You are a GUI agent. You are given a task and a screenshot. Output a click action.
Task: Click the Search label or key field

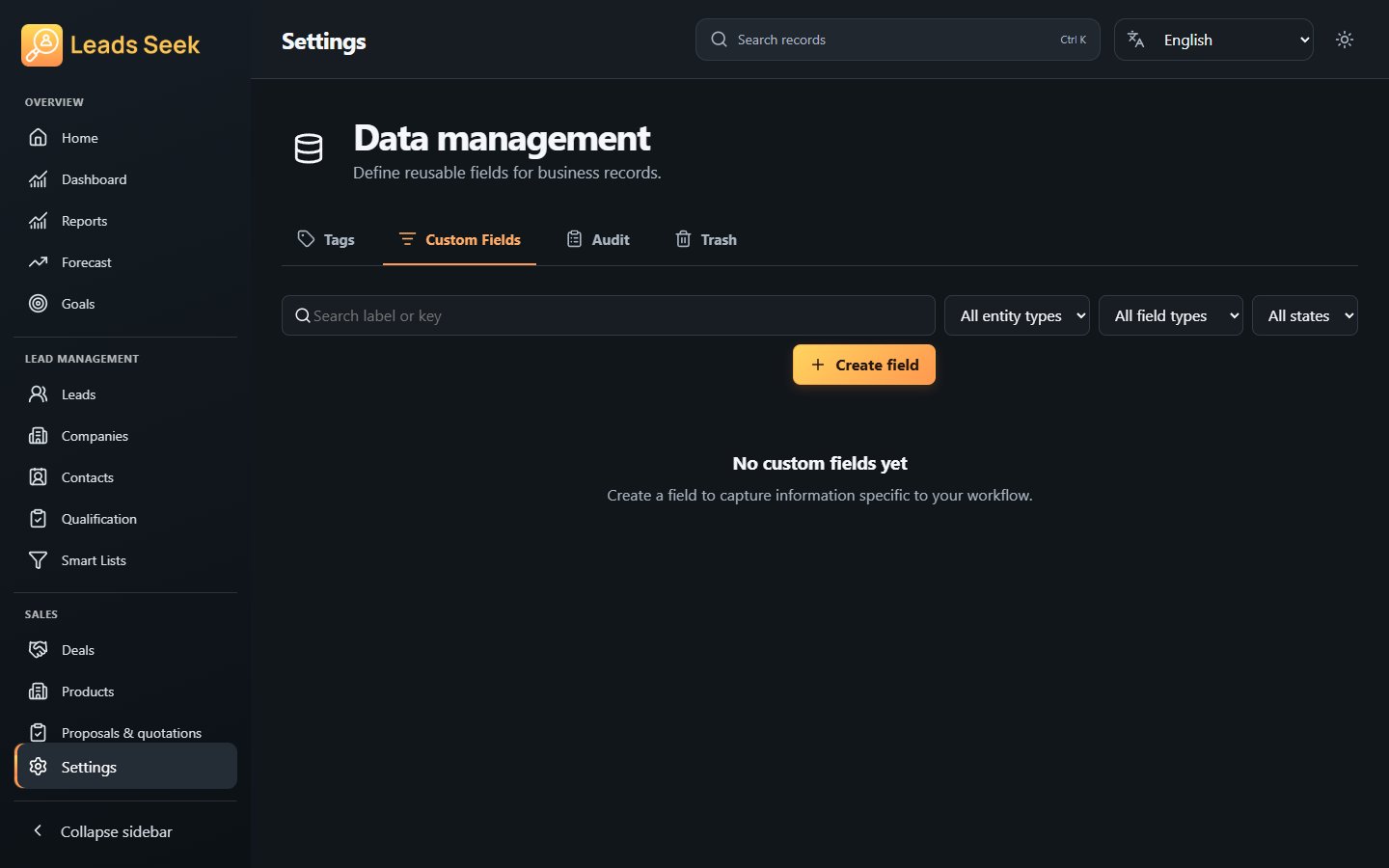coord(608,315)
